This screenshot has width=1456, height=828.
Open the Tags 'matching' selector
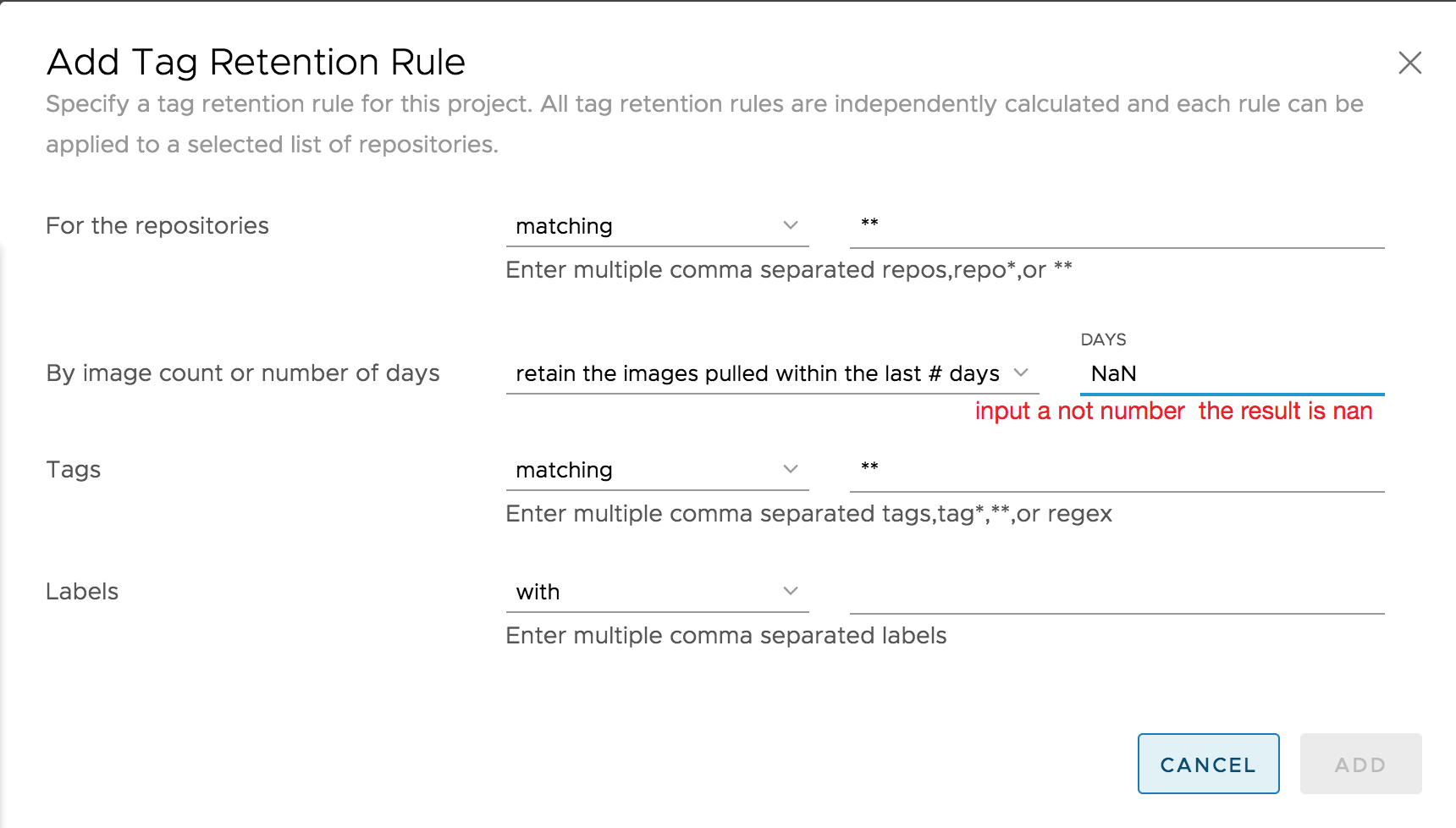[658, 470]
